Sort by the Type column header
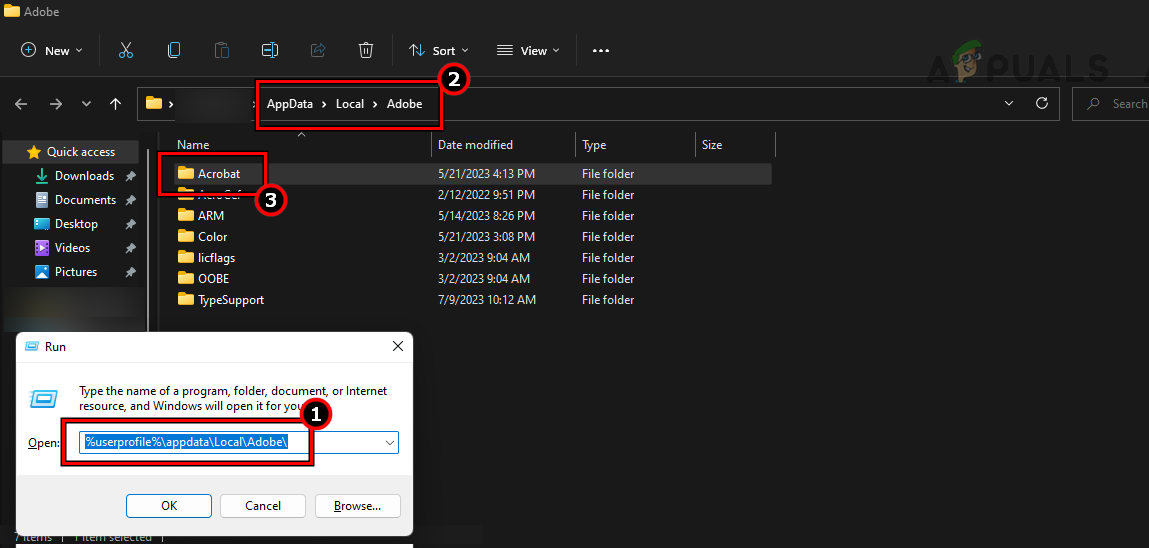Image resolution: width=1149 pixels, height=548 pixels. click(594, 145)
